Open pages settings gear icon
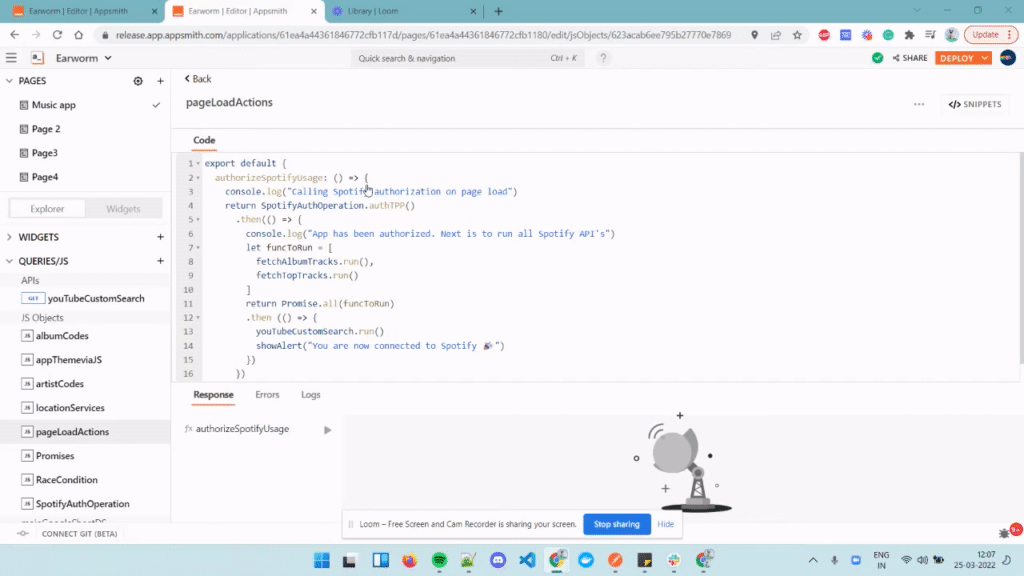The image size is (1024, 576). pyautogui.click(x=138, y=81)
